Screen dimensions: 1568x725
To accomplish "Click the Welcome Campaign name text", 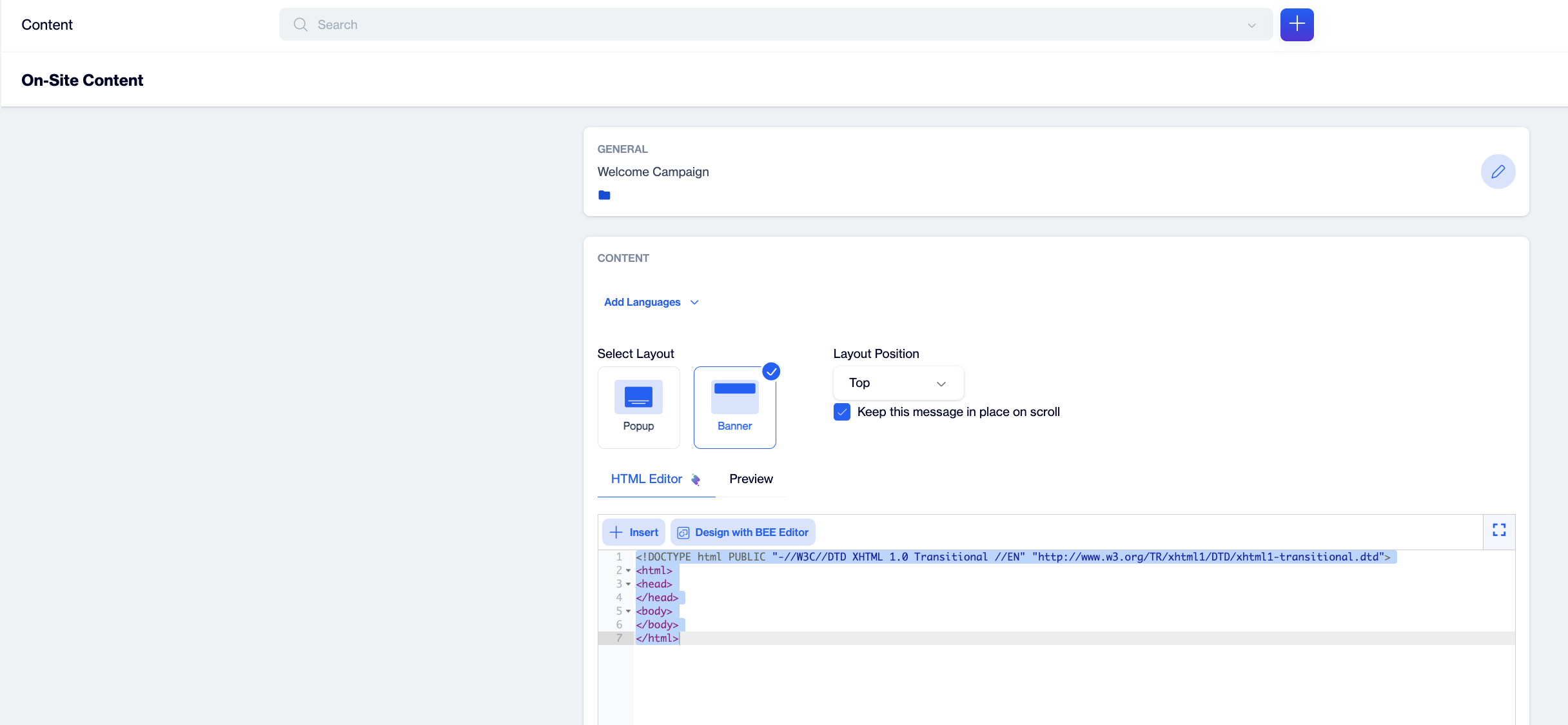I will [x=652, y=172].
